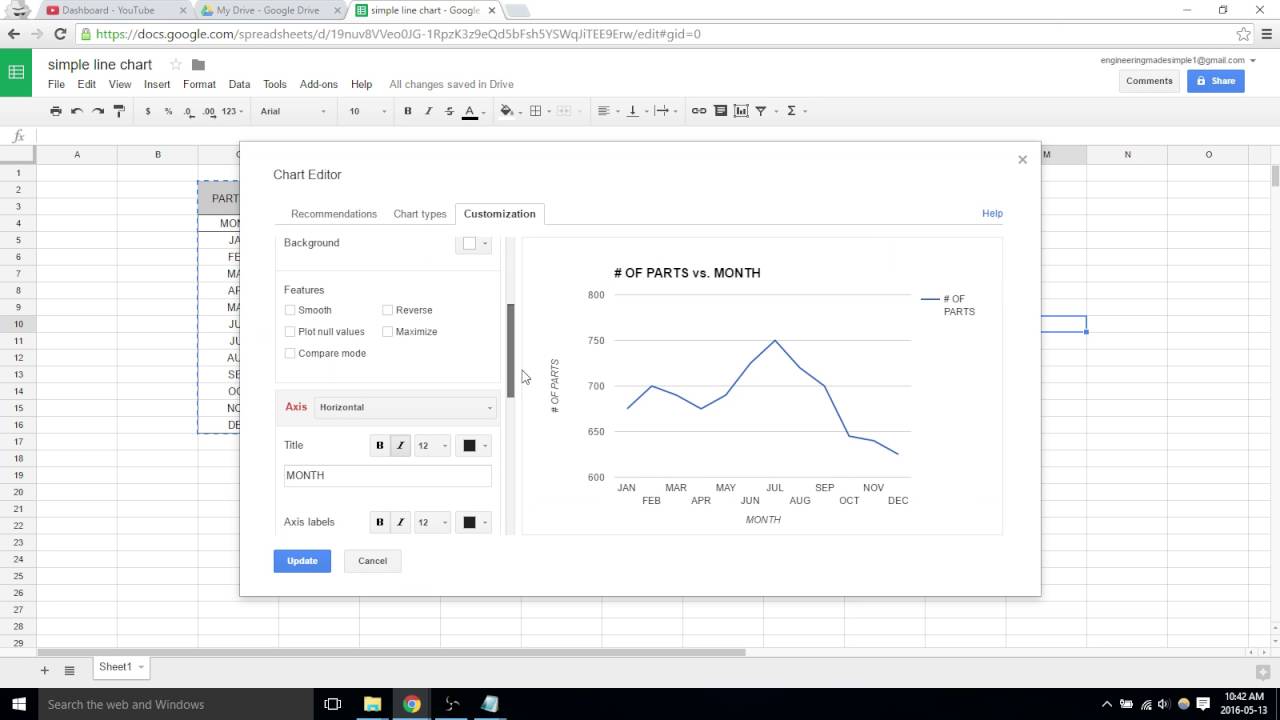Open axis title font size dropdown
1280x720 pixels.
[432, 445]
